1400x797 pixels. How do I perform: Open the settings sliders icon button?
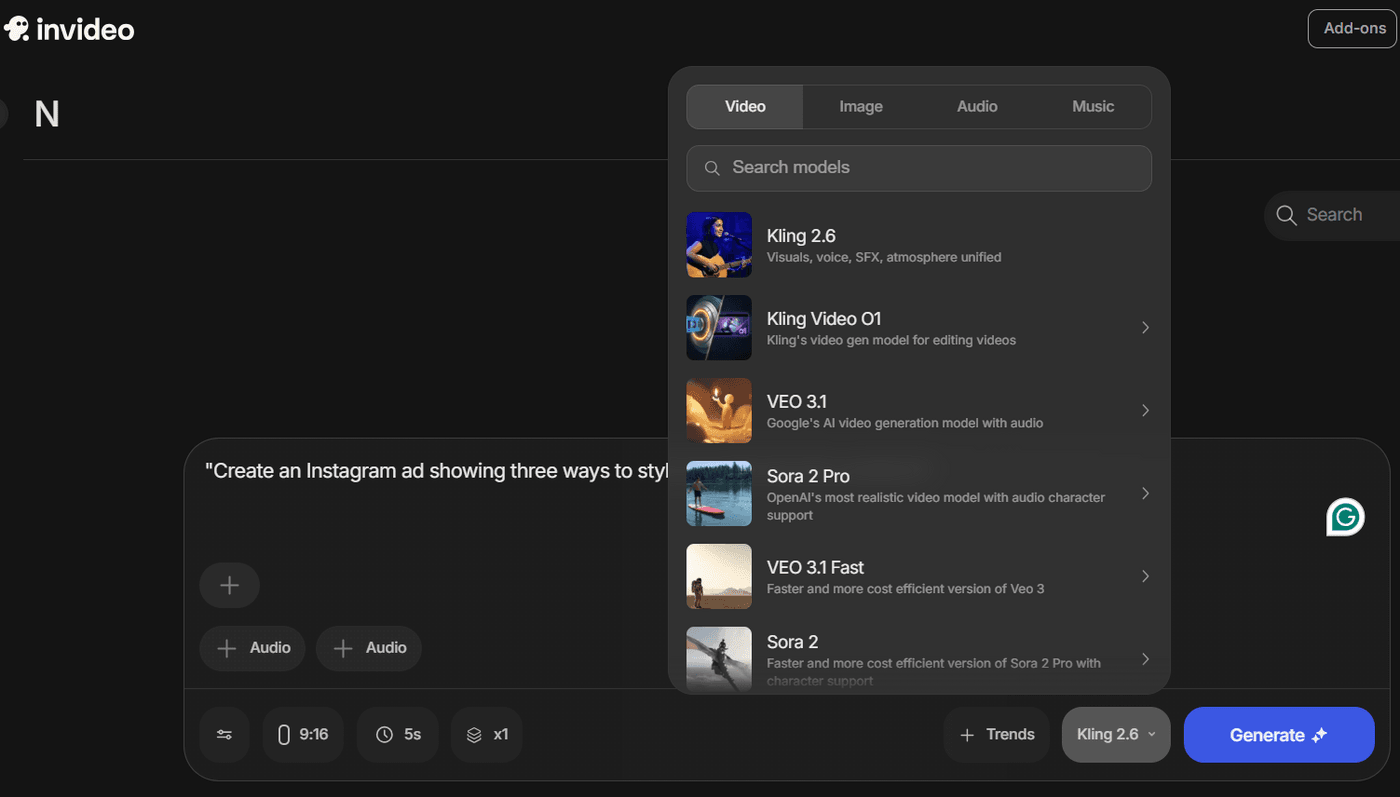point(224,735)
